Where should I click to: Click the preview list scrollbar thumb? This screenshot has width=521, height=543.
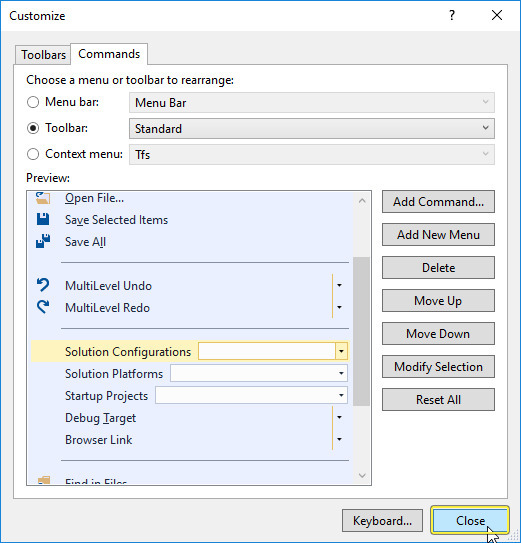[361, 331]
